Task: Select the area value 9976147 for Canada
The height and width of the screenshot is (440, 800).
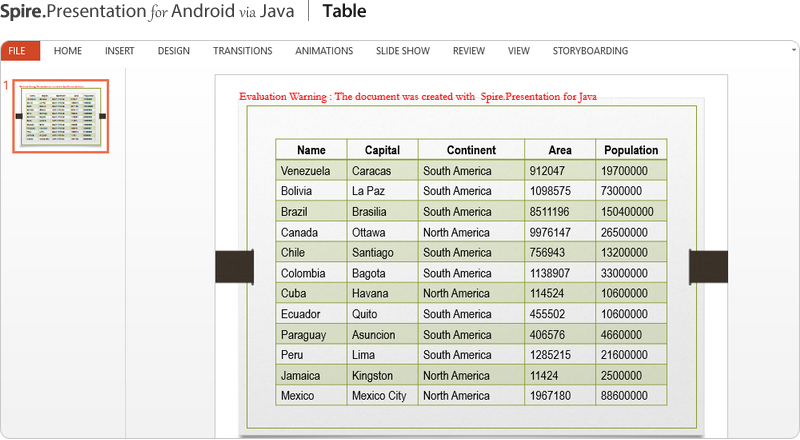Action: [551, 232]
